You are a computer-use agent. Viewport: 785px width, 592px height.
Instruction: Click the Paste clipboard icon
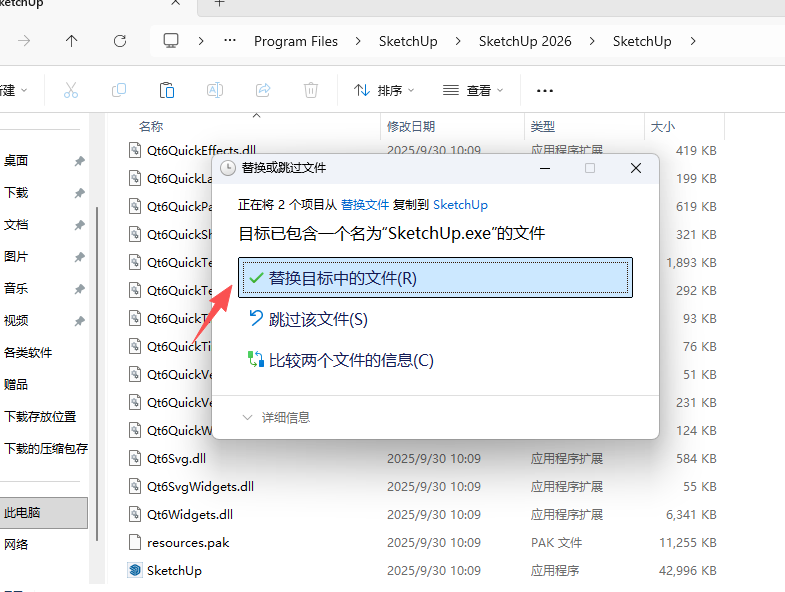point(167,90)
